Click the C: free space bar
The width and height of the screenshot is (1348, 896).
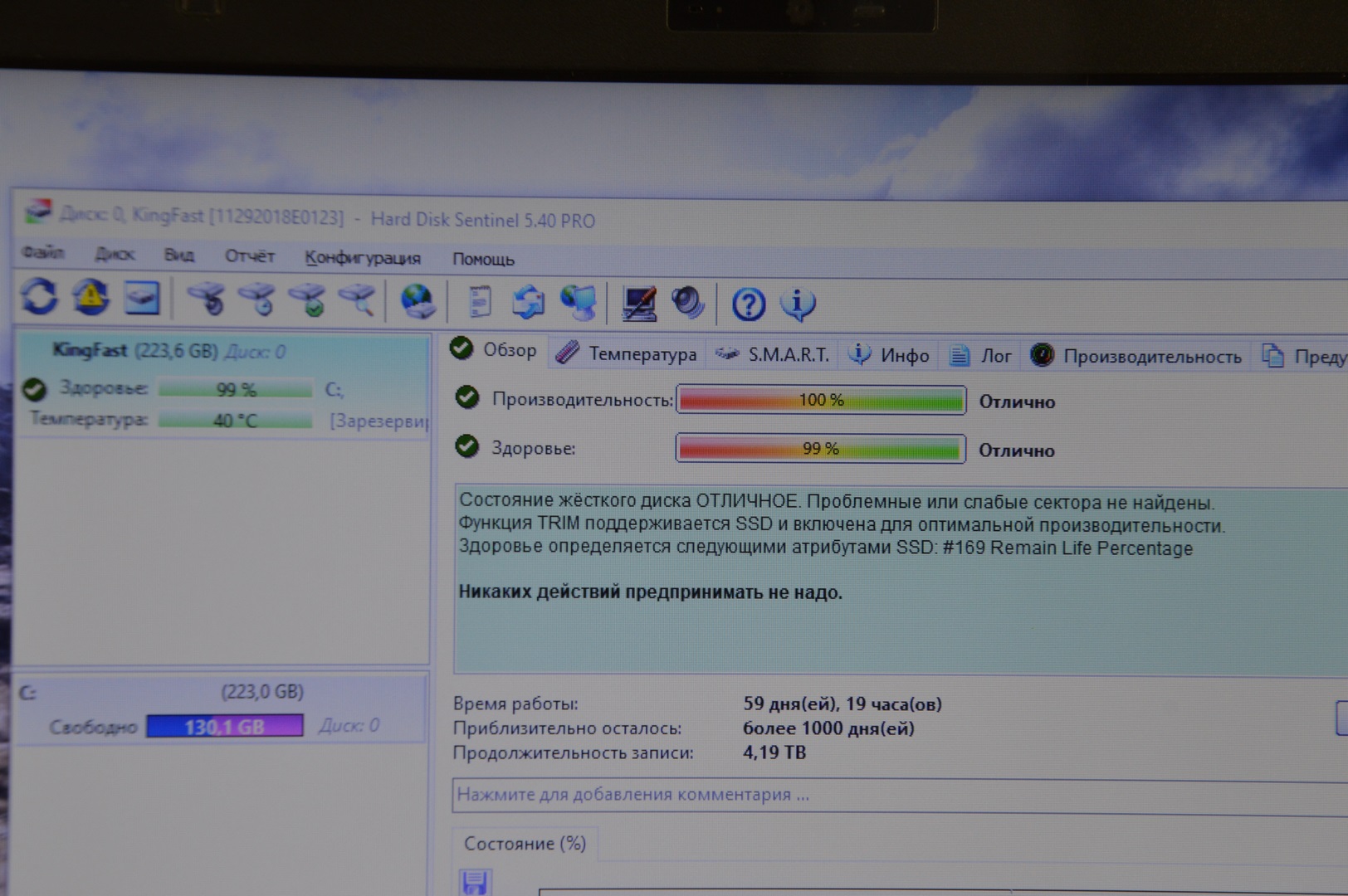[x=225, y=727]
